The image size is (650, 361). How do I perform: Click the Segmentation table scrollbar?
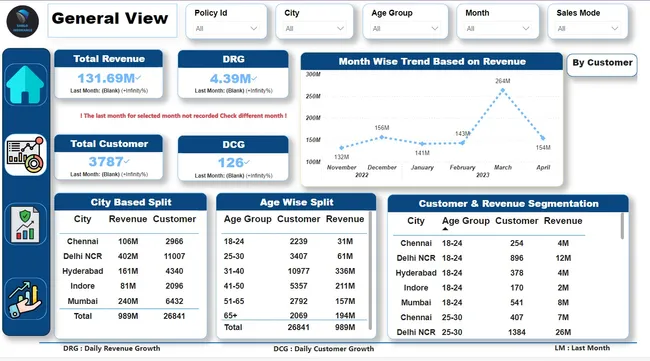[622, 226]
